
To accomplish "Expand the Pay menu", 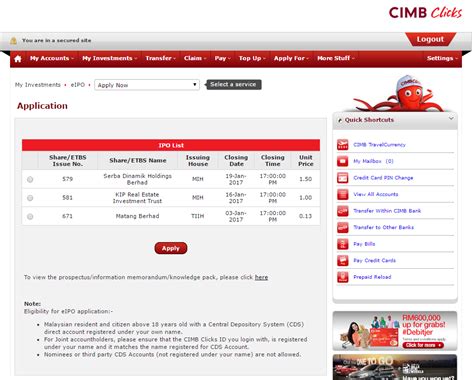I will tap(223, 58).
